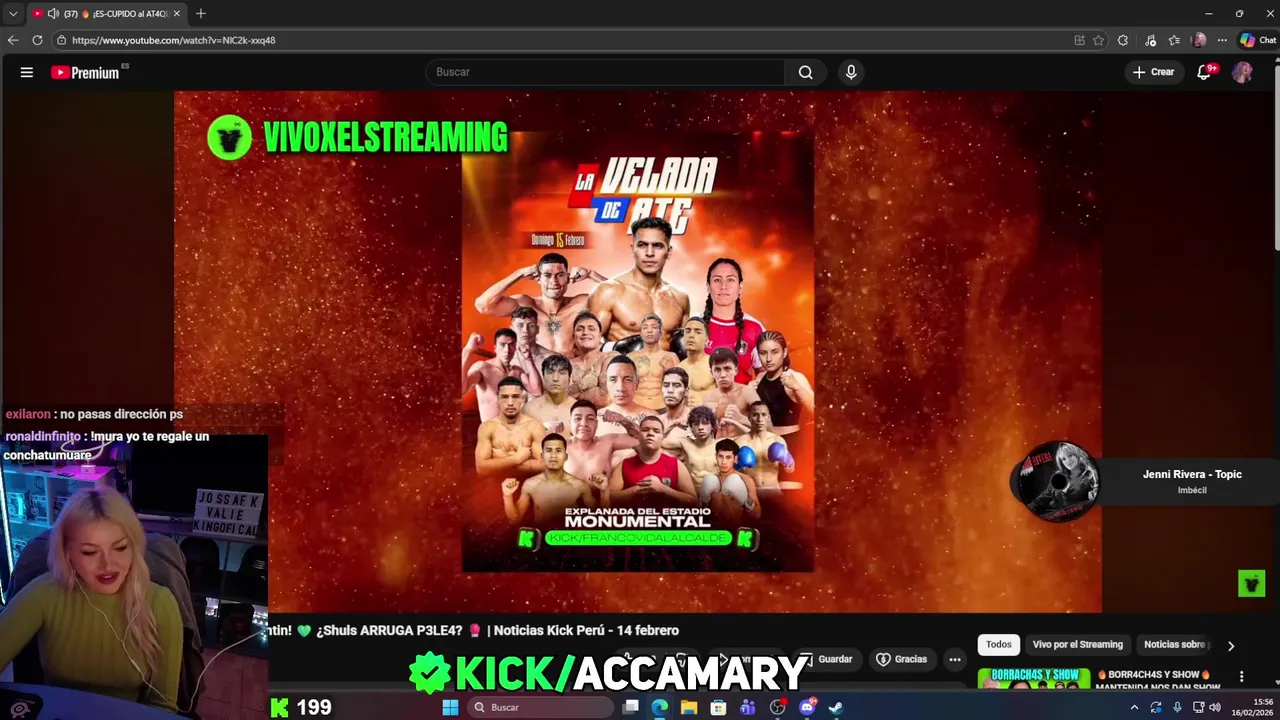
Task: Click the taskbar Buscar search box
Action: 540,708
